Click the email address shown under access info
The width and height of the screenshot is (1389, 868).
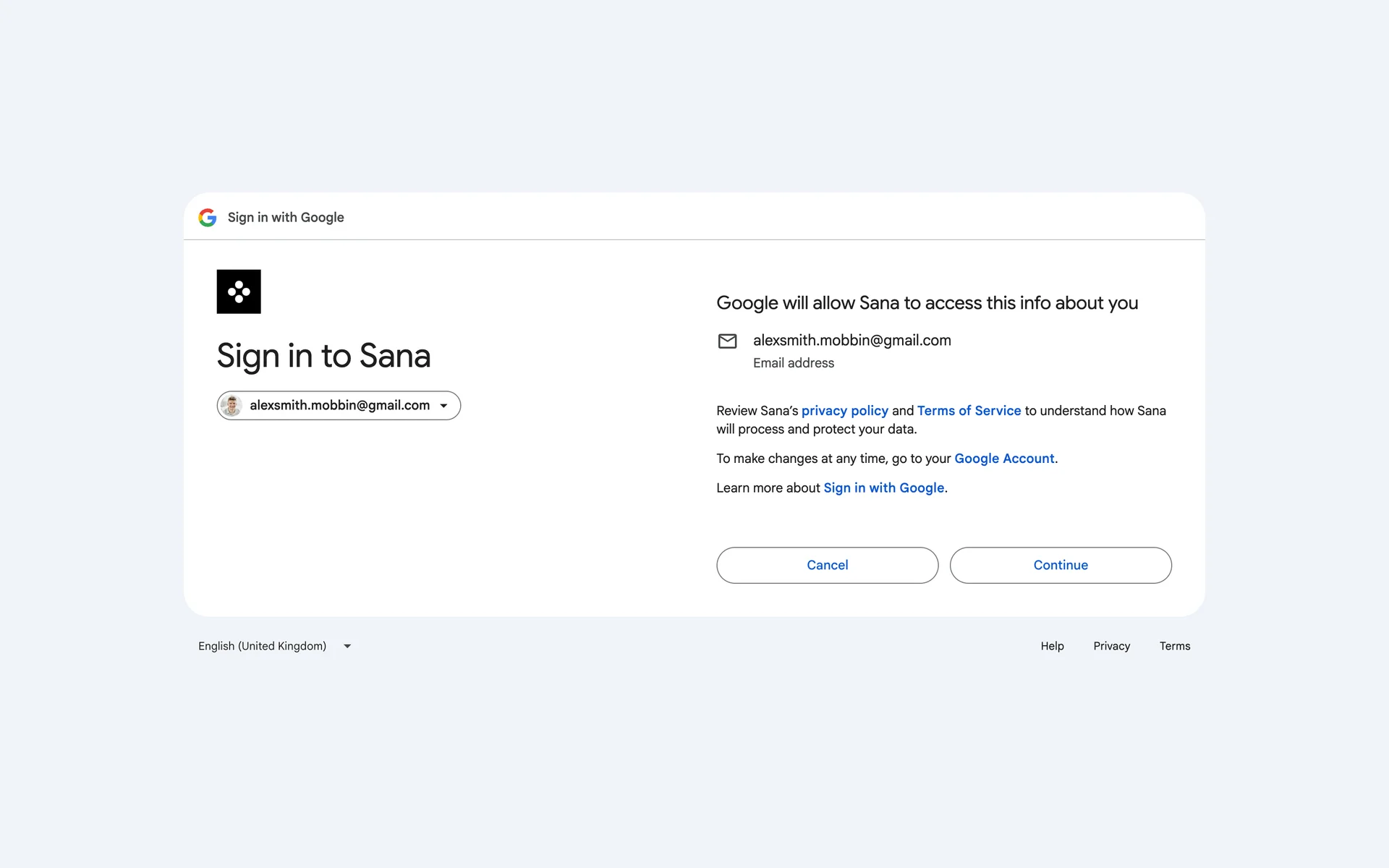[x=851, y=341]
